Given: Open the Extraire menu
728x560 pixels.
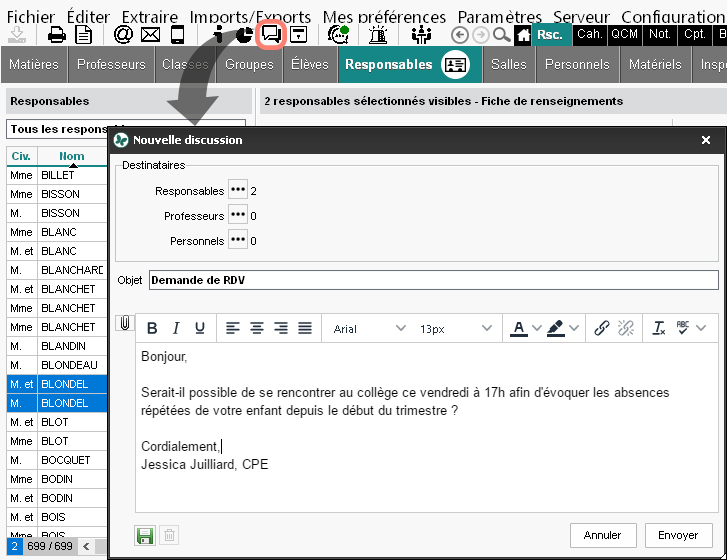Looking at the screenshot, I should tap(150, 17).
